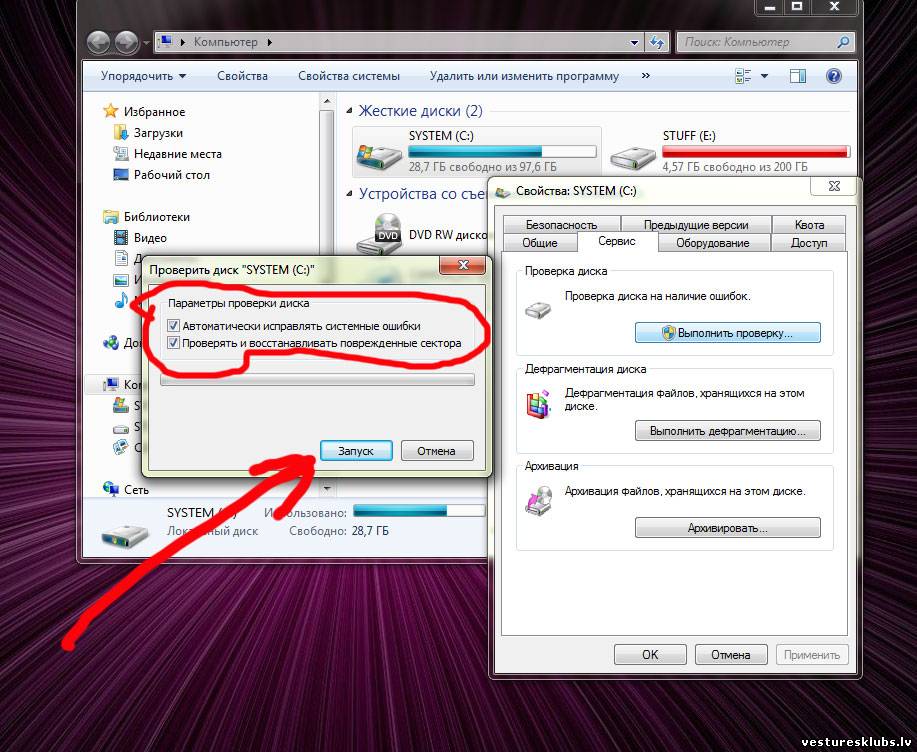Click the change view icon in the toolbar
Image resolution: width=917 pixels, height=752 pixels.
(743, 76)
